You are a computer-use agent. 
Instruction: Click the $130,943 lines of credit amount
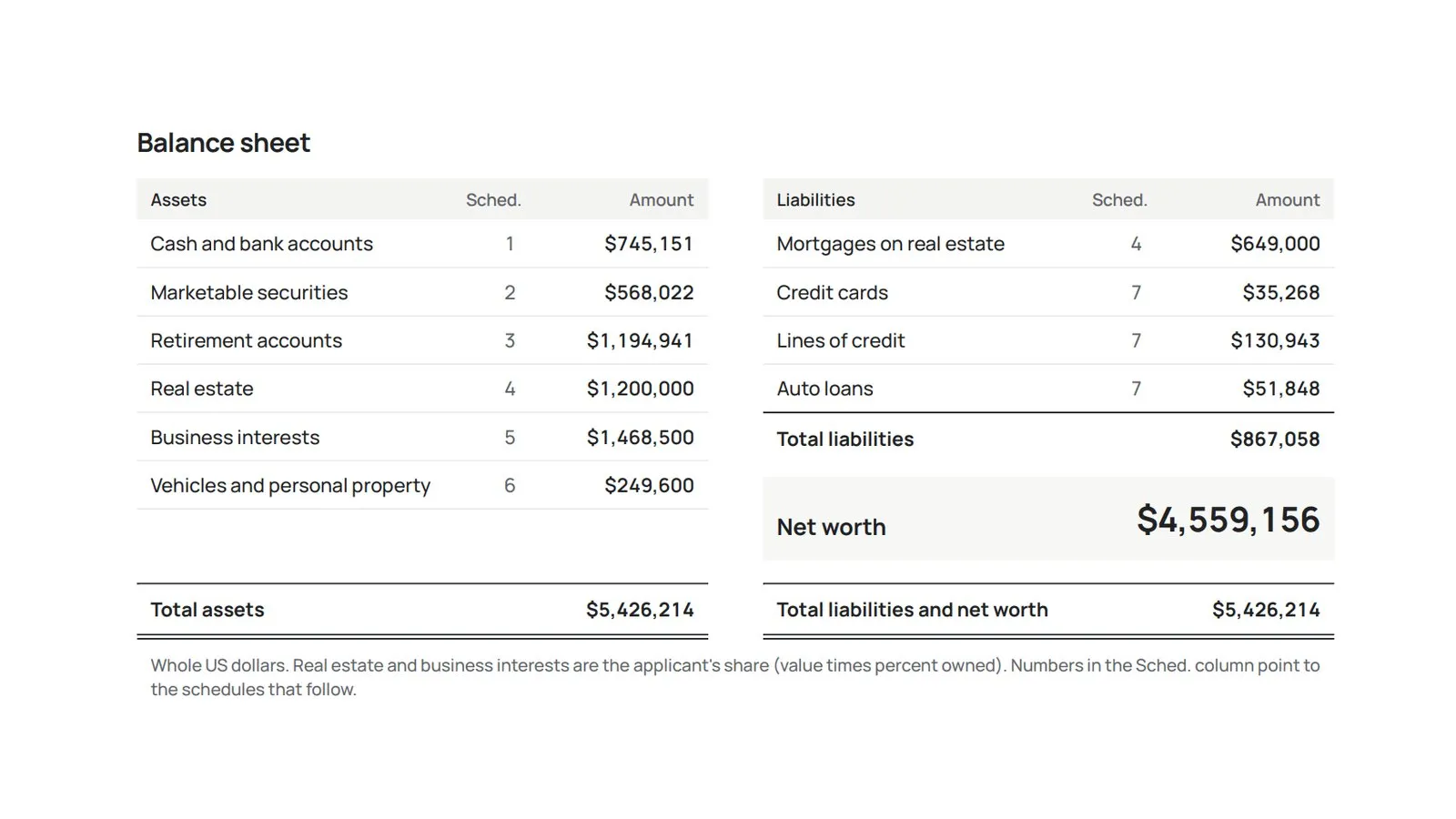(x=1275, y=340)
